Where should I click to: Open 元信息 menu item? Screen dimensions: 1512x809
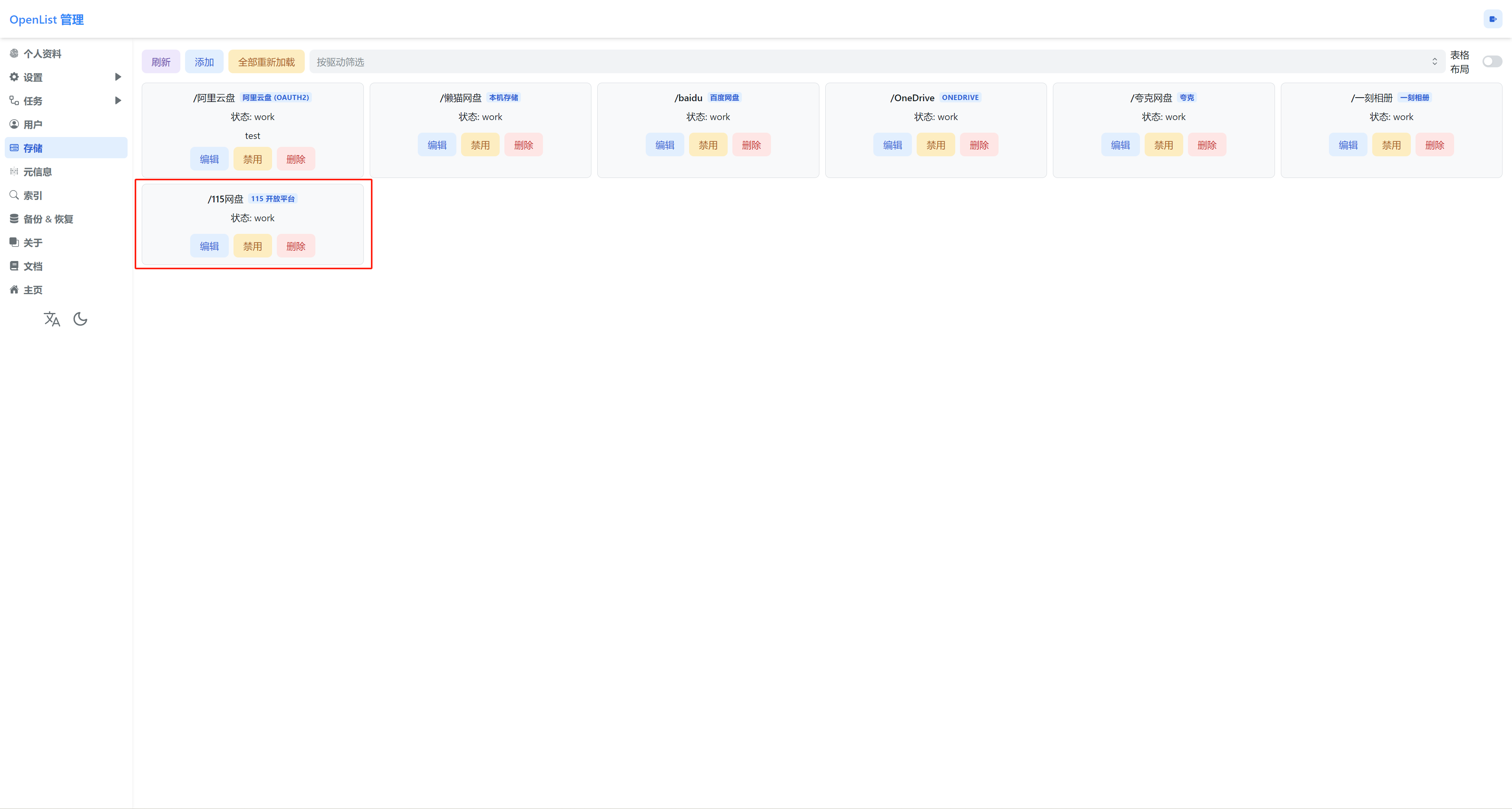[66, 171]
